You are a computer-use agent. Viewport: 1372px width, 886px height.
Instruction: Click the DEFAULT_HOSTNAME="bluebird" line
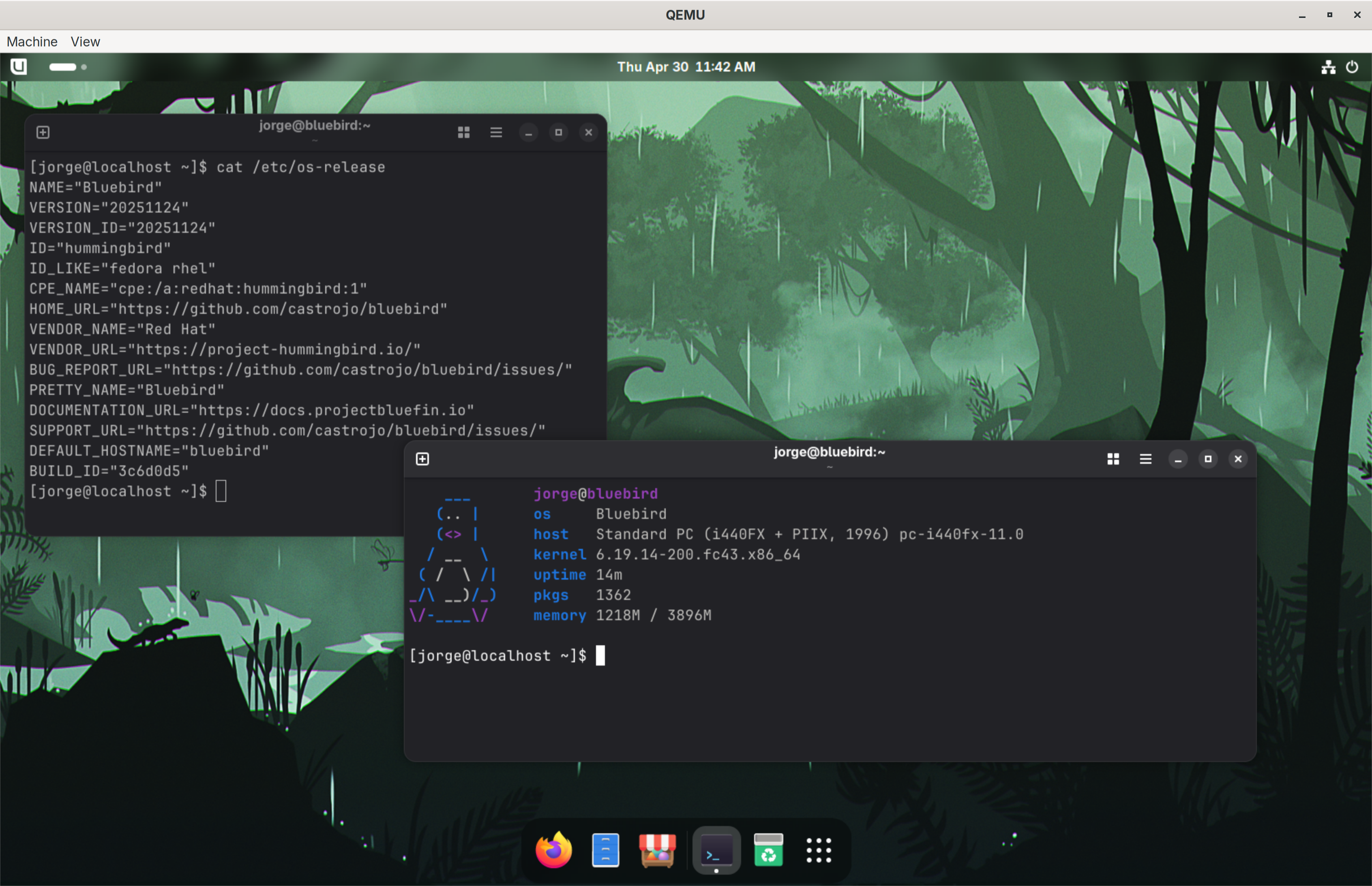tap(149, 450)
